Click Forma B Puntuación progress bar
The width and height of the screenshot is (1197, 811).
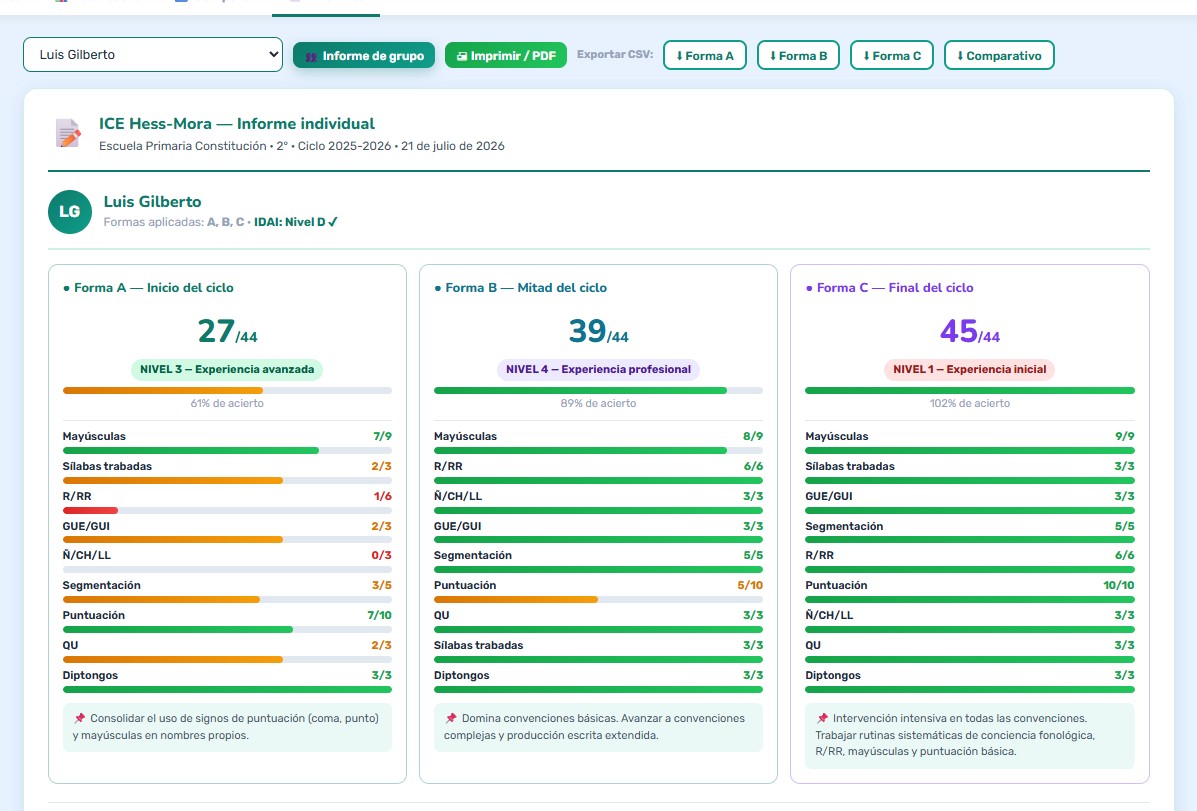(x=598, y=599)
